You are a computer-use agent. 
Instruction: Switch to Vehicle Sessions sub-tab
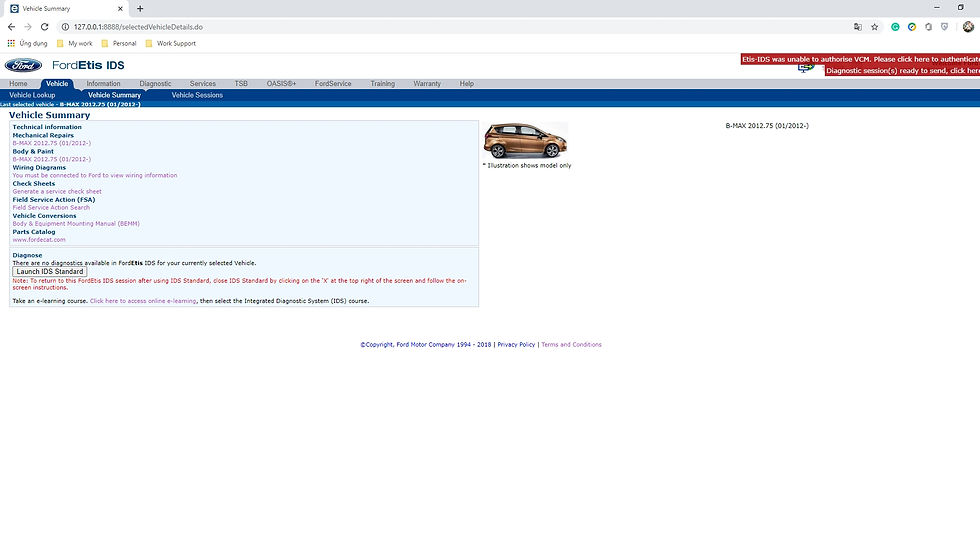pos(197,95)
